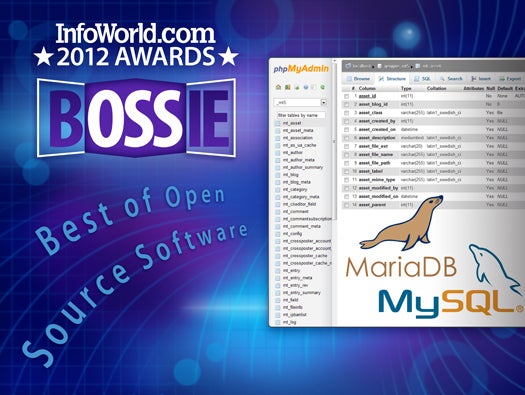Check the asset_file_name column checkbox
Image resolution: width=525 pixels, height=395 pixels.
347,155
